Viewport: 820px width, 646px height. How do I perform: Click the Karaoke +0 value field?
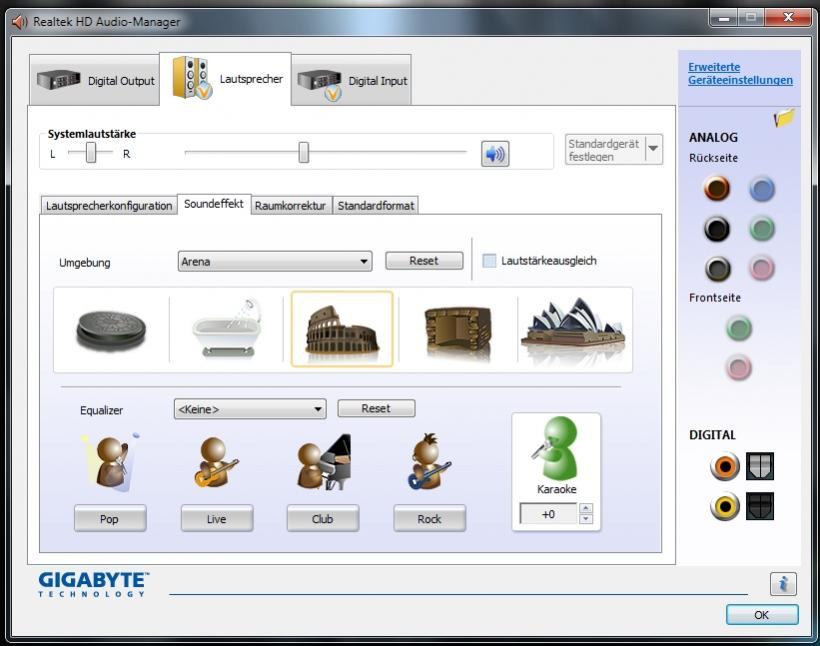(x=549, y=514)
